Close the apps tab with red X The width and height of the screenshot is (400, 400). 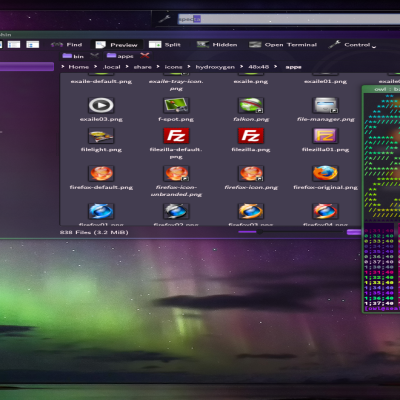(x=145, y=56)
